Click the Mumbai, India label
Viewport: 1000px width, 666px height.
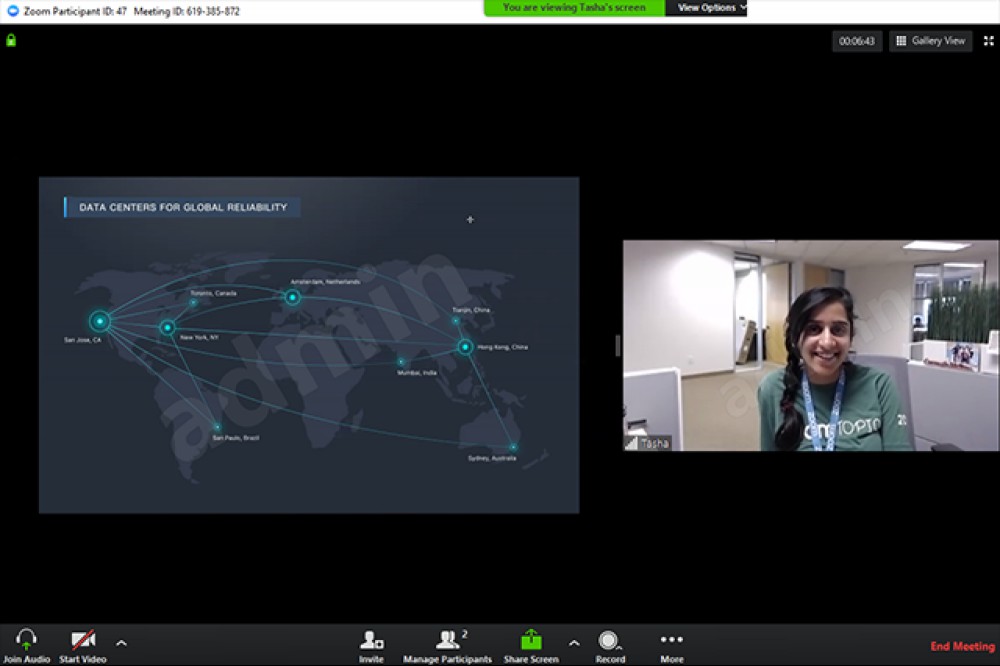(x=417, y=373)
